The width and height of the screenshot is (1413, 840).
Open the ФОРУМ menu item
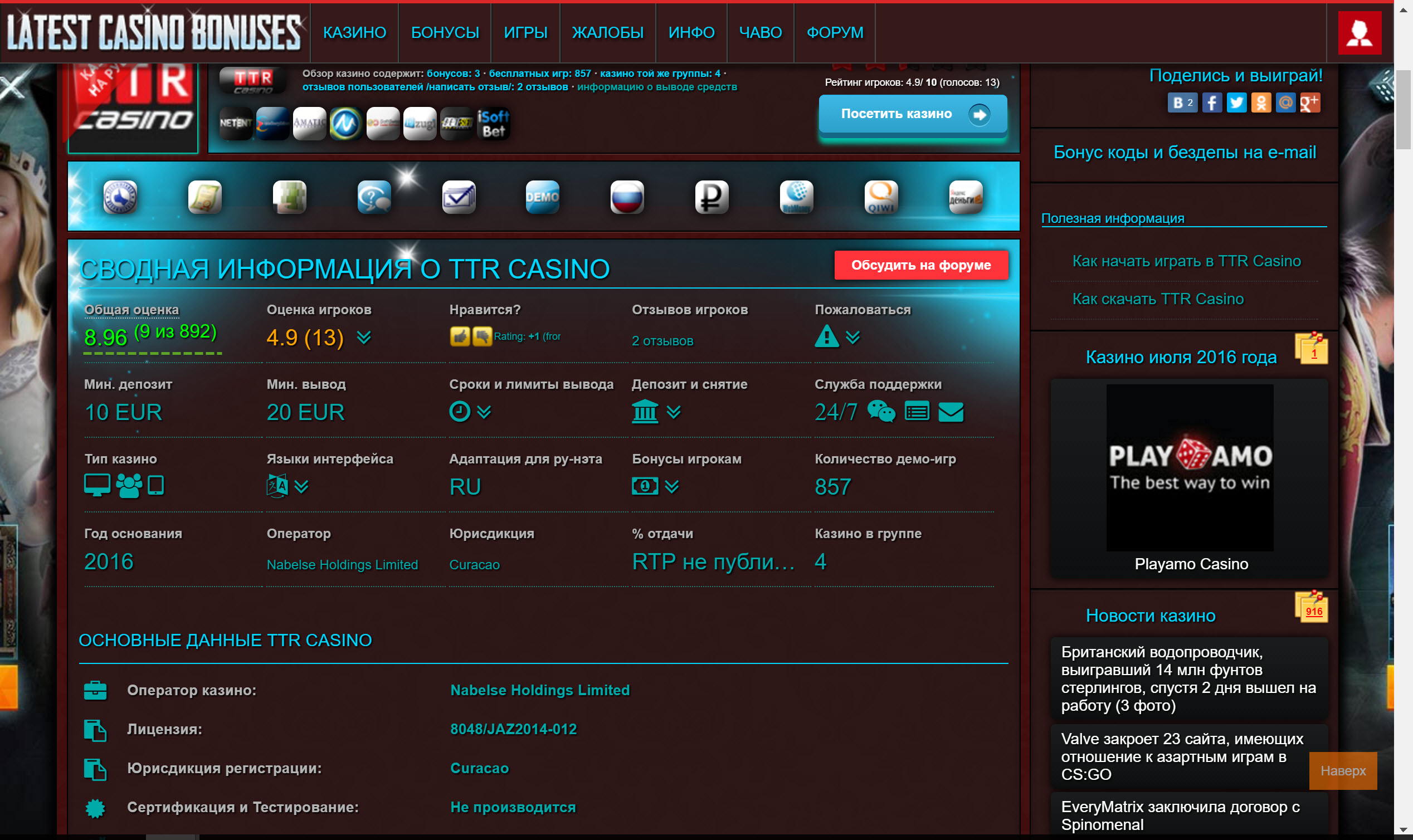point(835,33)
